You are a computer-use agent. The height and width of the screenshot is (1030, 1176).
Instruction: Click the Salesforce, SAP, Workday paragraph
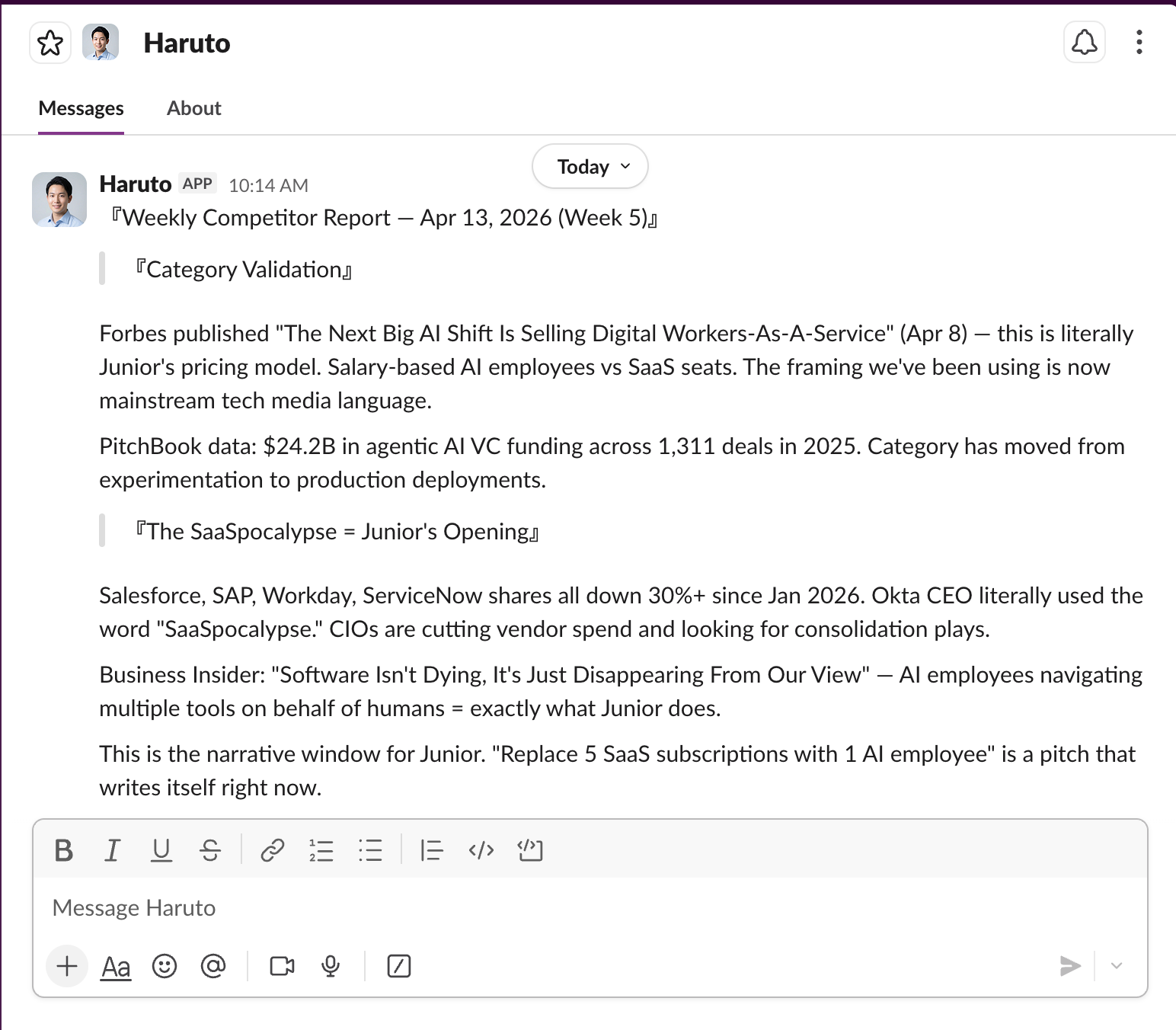(622, 613)
